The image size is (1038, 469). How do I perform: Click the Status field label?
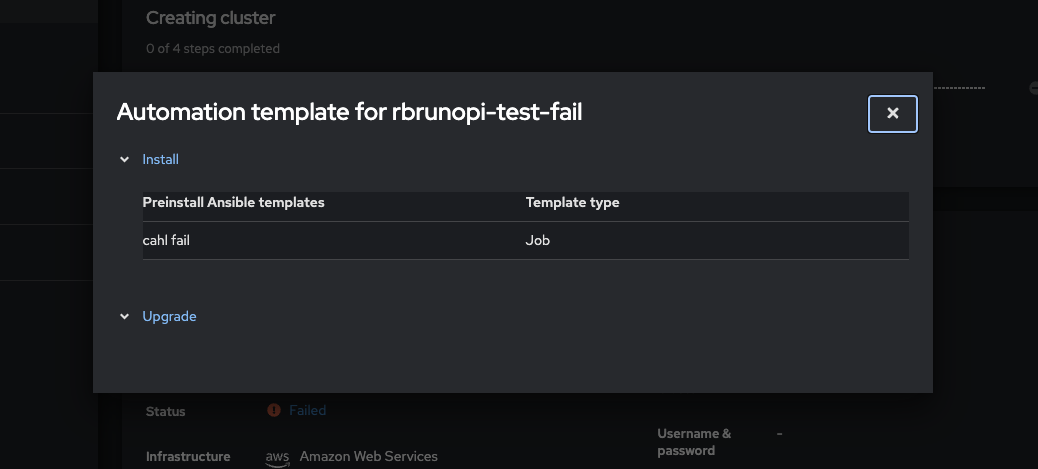(x=166, y=411)
